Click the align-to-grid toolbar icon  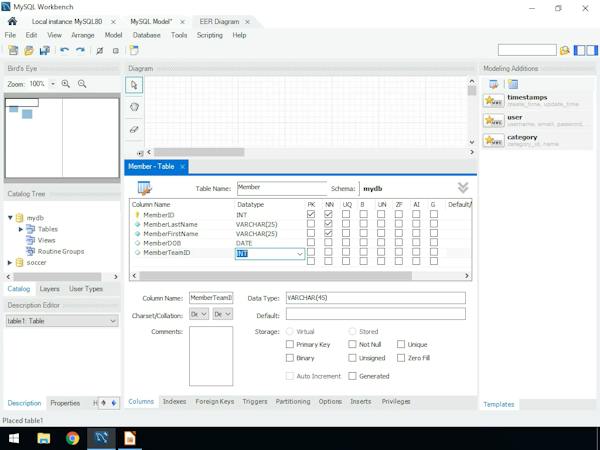pos(116,51)
